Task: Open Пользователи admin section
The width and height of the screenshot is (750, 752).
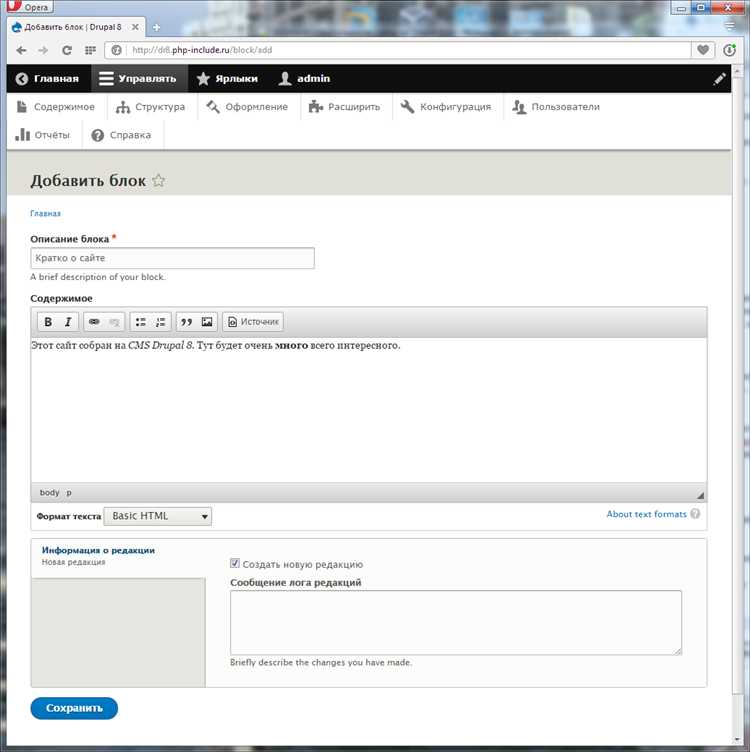Action: tap(556, 107)
